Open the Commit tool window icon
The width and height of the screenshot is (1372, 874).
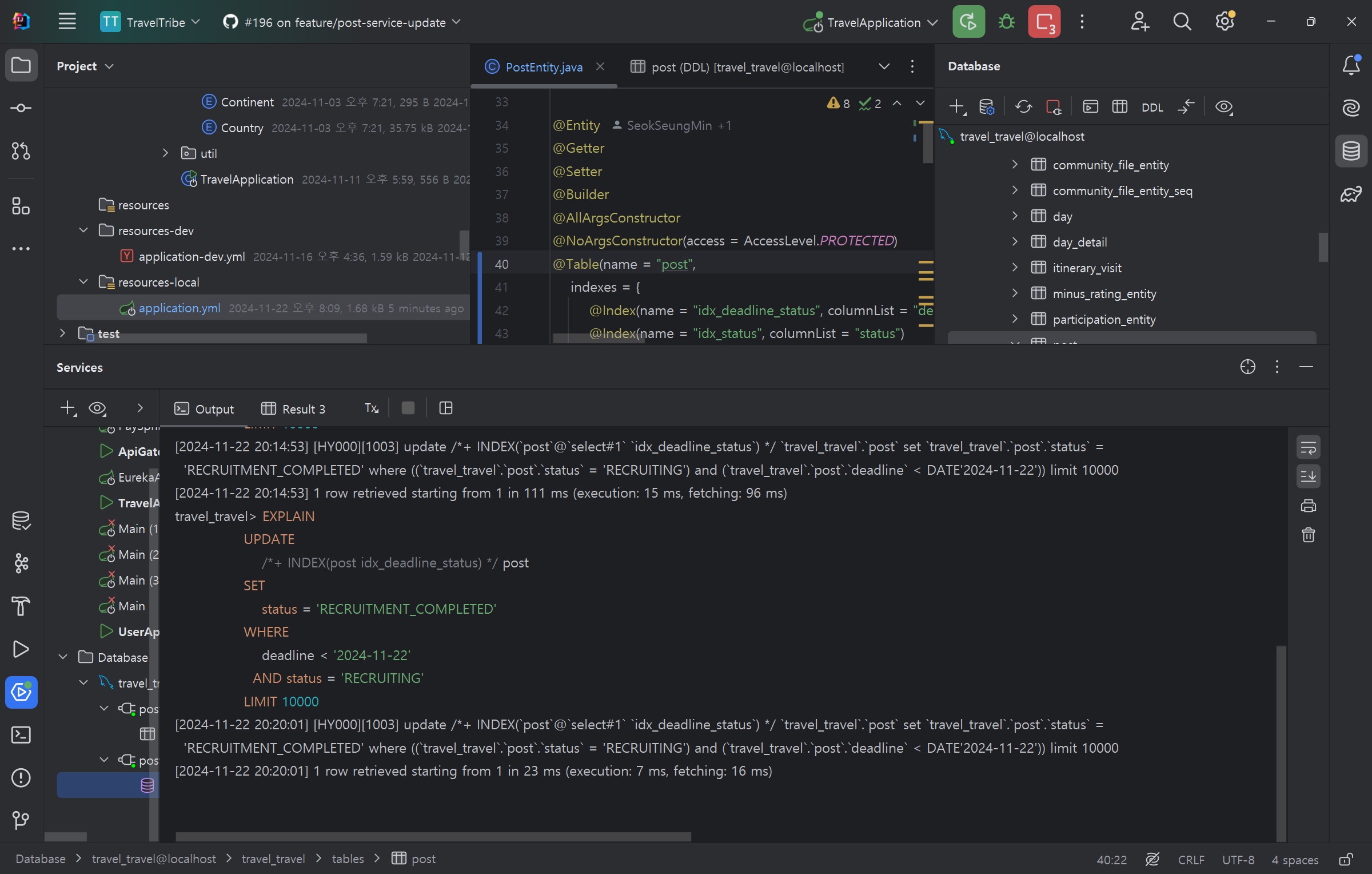21,108
